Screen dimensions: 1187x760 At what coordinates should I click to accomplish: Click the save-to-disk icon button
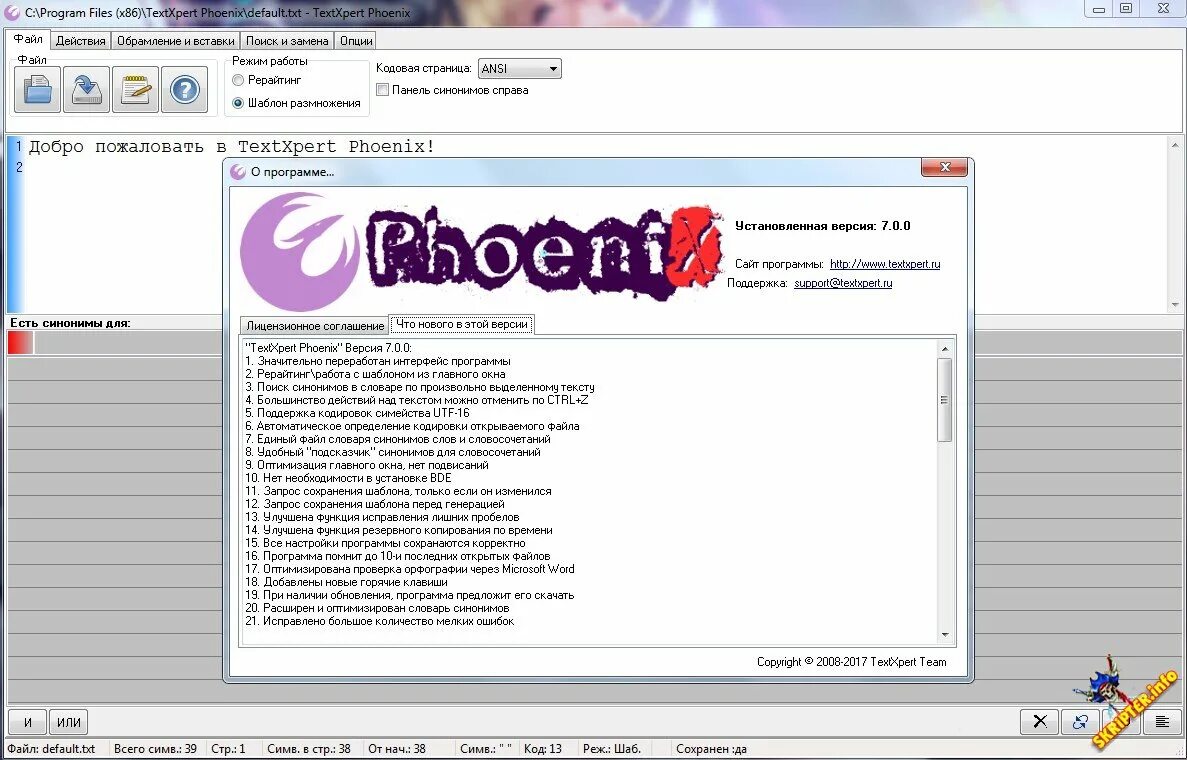click(86, 89)
